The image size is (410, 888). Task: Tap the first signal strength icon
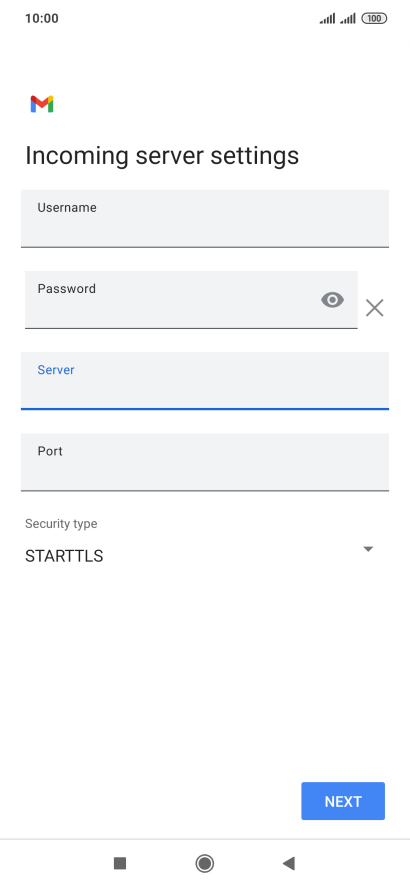click(327, 19)
